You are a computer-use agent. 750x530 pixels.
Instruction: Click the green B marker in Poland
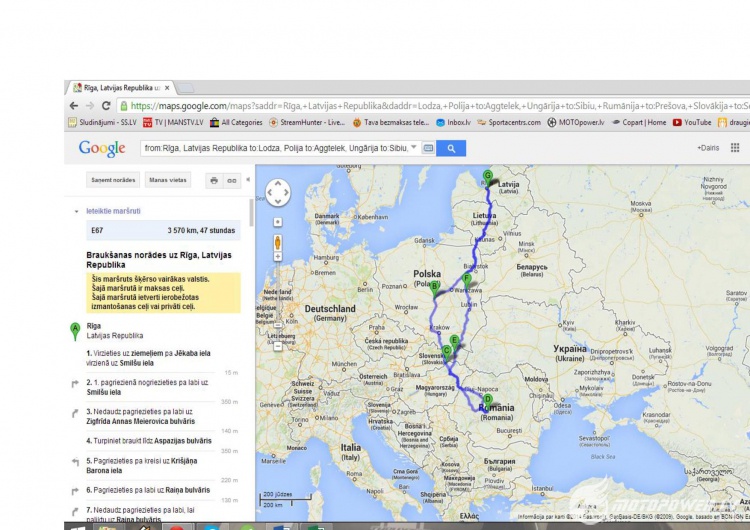(435, 288)
